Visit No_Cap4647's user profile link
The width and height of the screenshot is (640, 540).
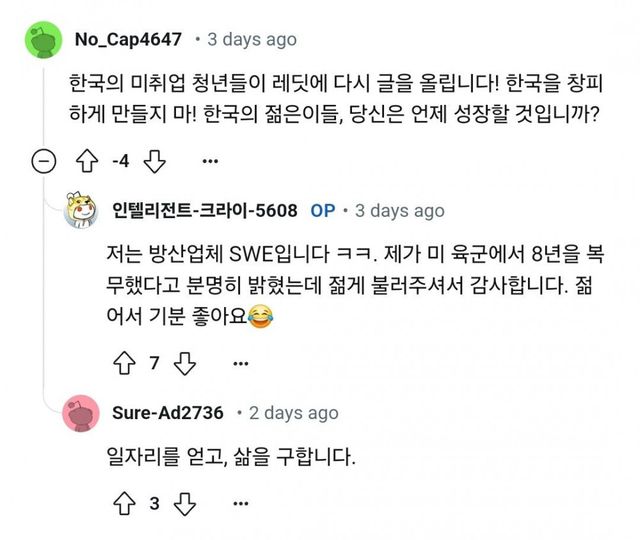(x=128, y=40)
